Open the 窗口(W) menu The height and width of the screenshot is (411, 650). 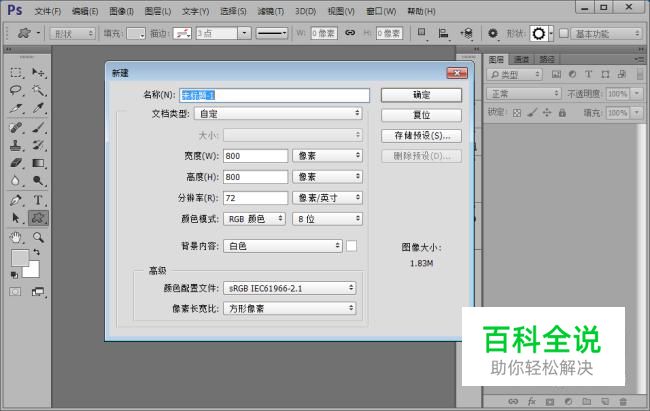click(381, 11)
